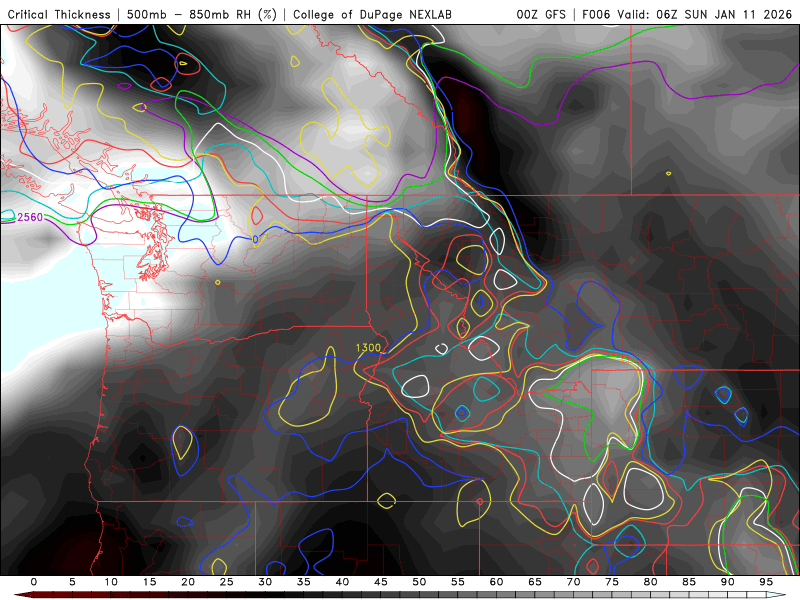Click the yellow "1300" contour label
Screen dimensions: 800x600
click(x=368, y=348)
